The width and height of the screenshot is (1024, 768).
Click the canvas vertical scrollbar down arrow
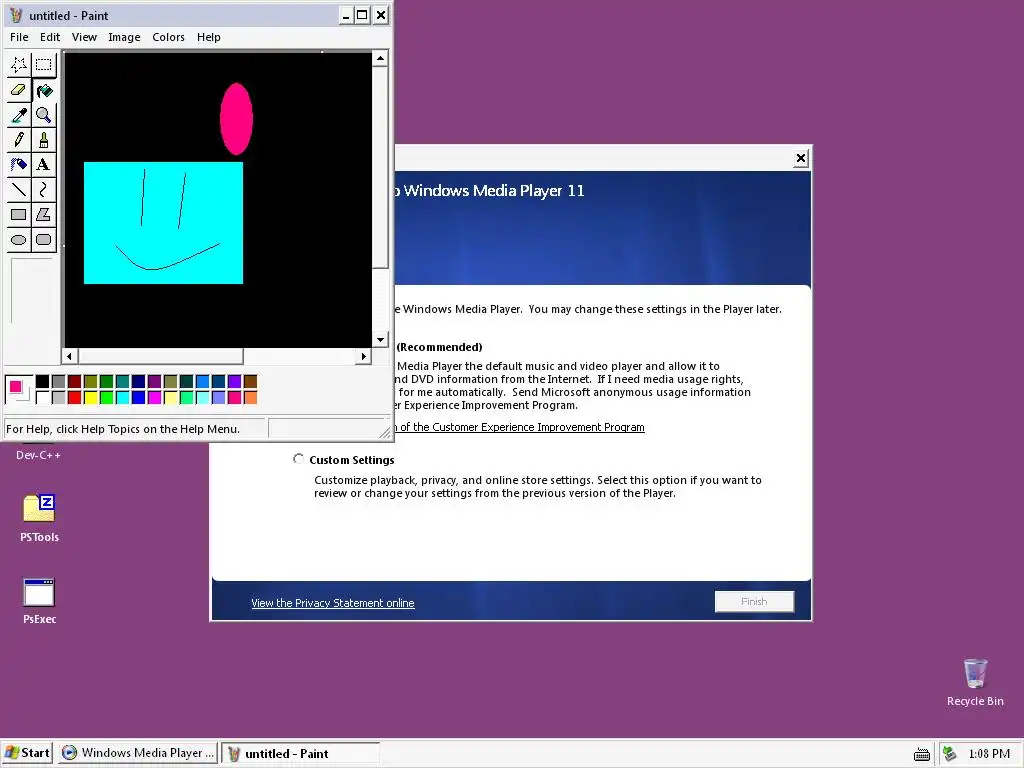(380, 340)
